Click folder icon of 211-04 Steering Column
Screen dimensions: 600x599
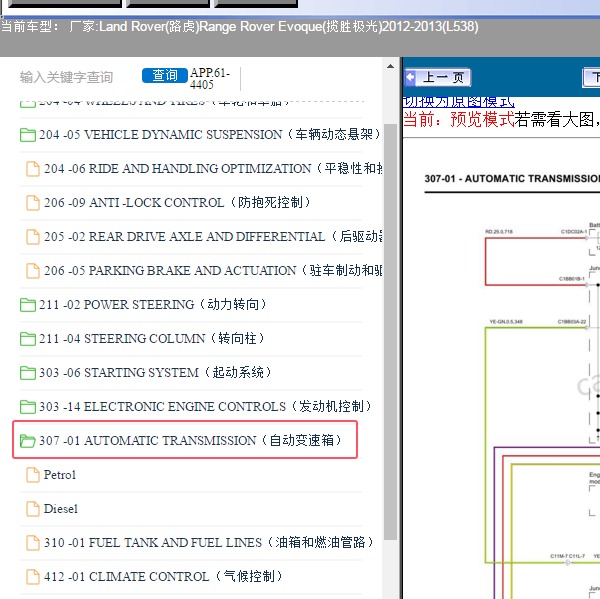point(28,339)
